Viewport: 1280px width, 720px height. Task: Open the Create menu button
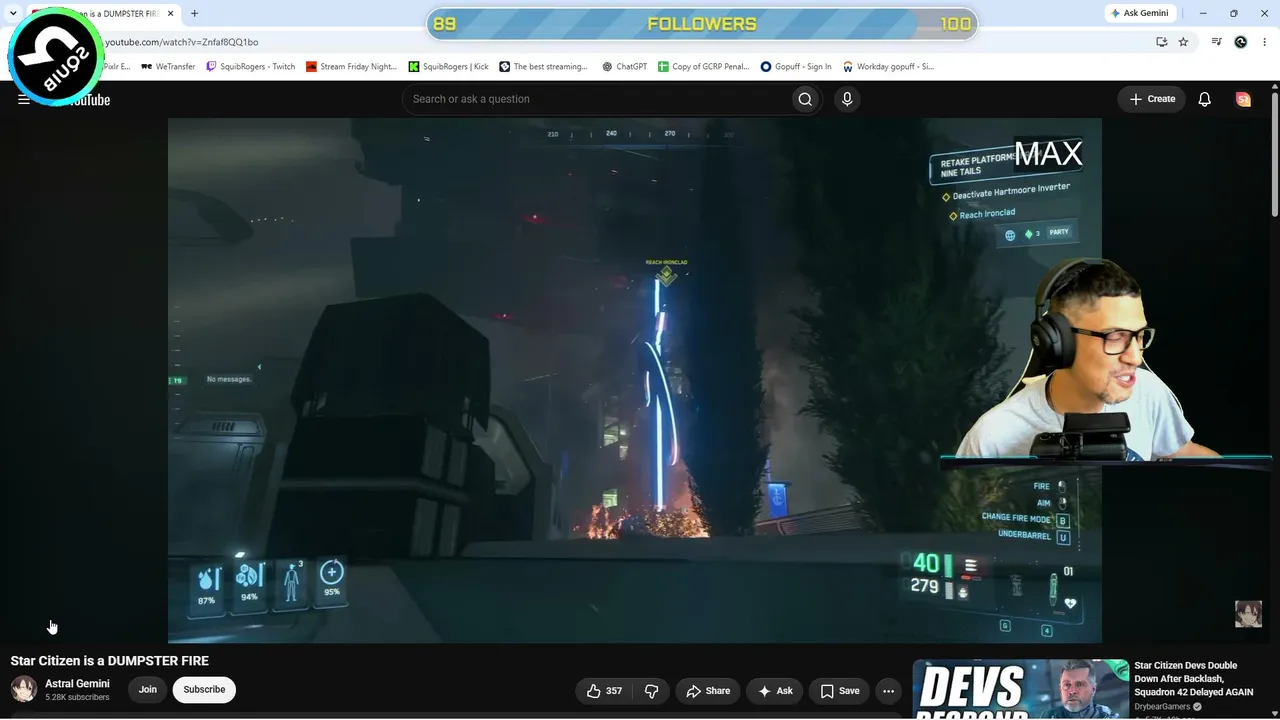(1152, 99)
